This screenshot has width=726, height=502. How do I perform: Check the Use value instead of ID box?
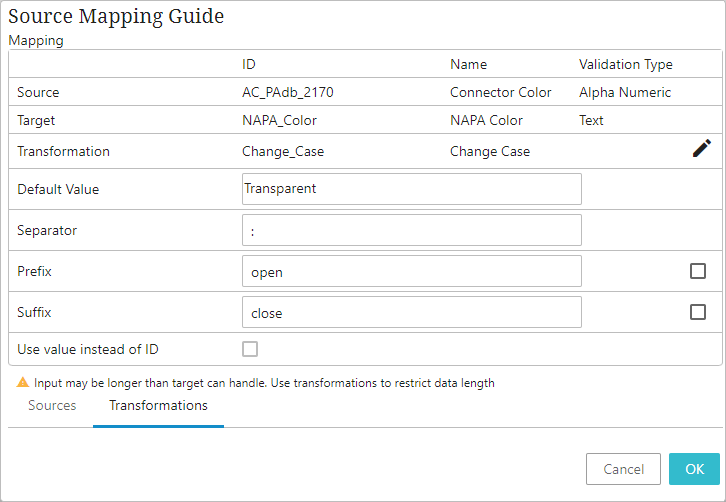250,349
